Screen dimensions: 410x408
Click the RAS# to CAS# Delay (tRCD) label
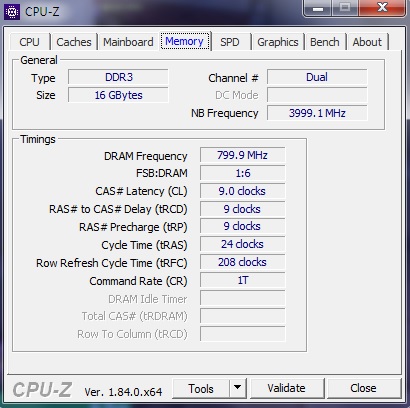point(118,209)
